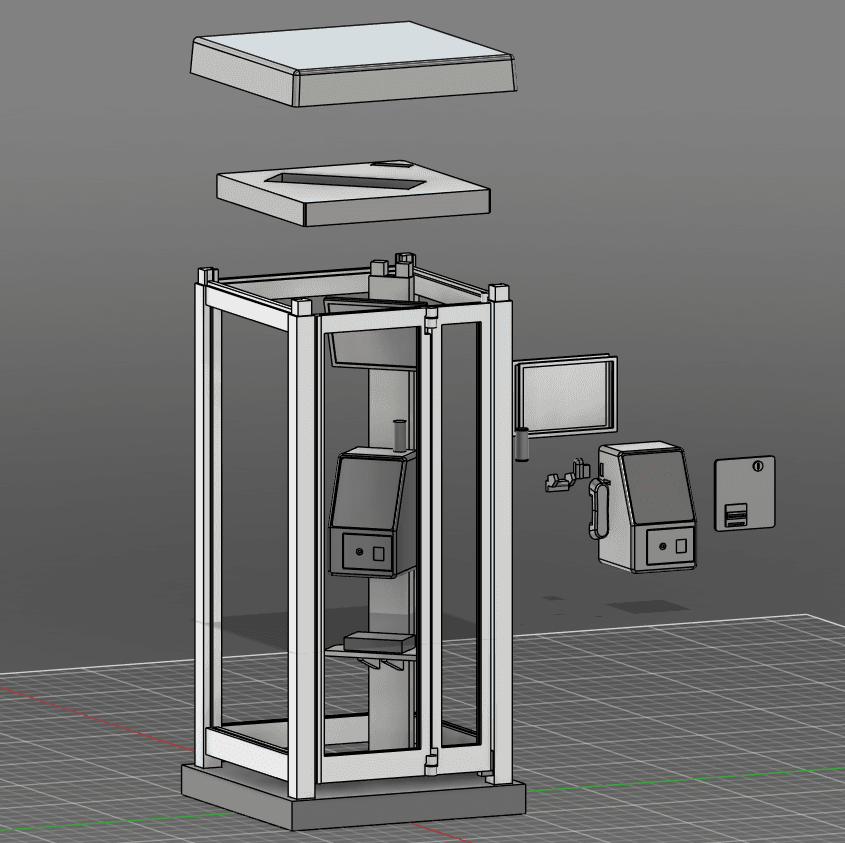Select the coin panel plate with keyhole
Viewport: 845px width, 843px height.
coord(745,493)
